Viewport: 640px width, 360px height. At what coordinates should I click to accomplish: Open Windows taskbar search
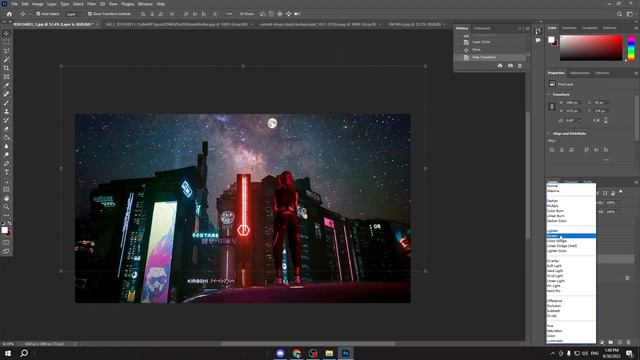[x=24, y=353]
